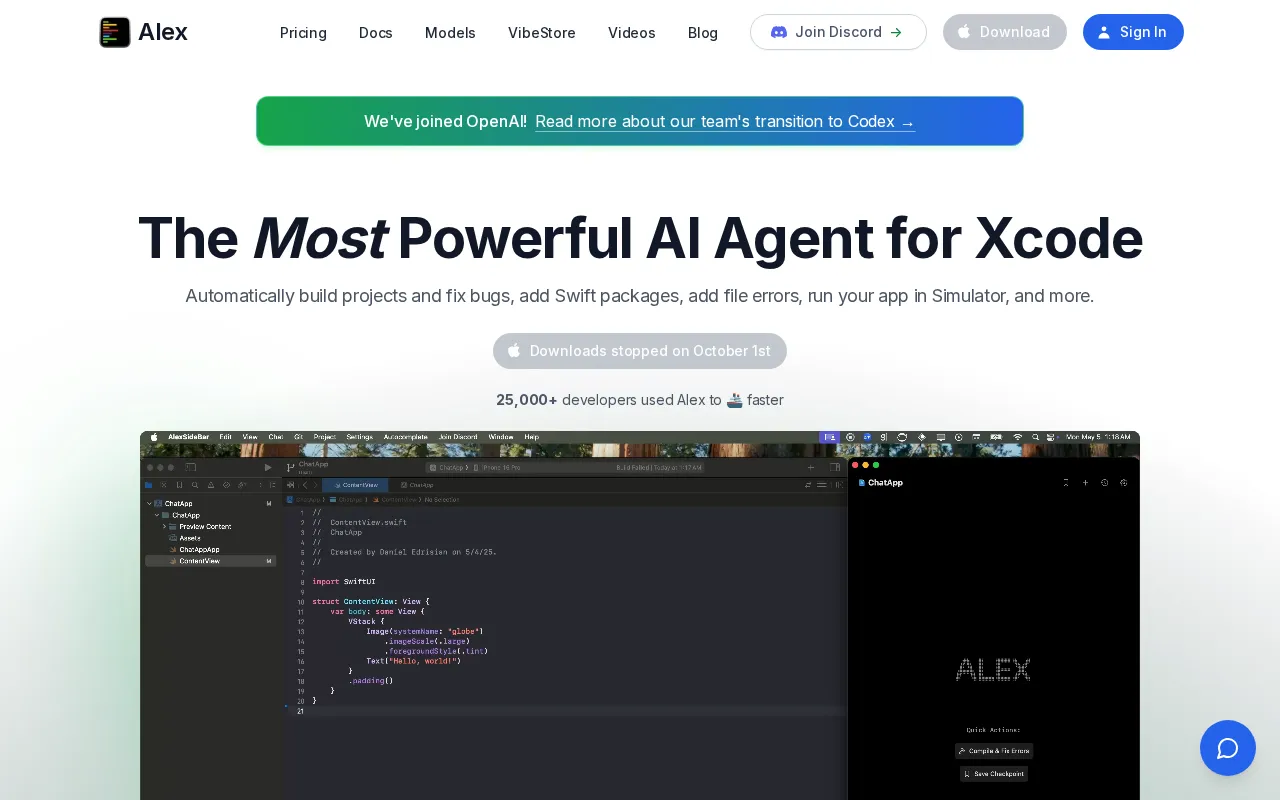This screenshot has width=1280, height=800.
Task: Click the Alex logo icon in header
Action: (x=115, y=32)
